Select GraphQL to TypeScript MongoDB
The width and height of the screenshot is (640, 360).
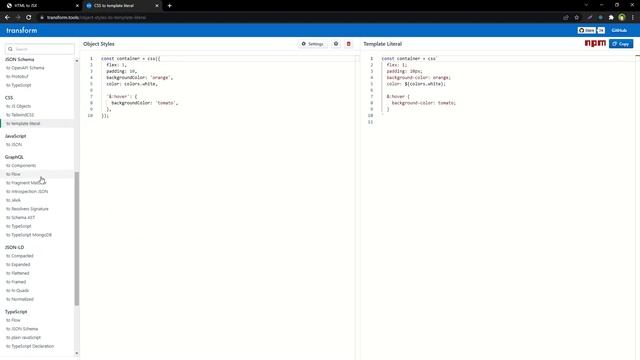29,235
